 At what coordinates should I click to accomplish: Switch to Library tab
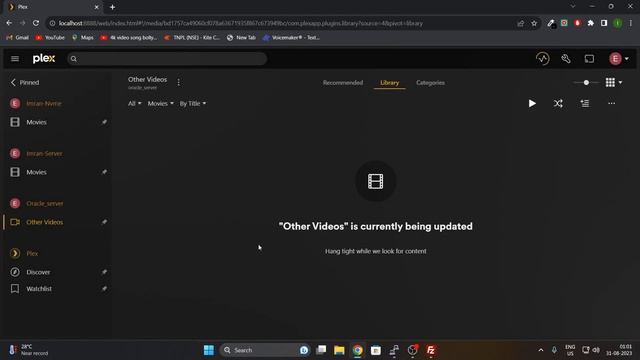[x=389, y=82]
